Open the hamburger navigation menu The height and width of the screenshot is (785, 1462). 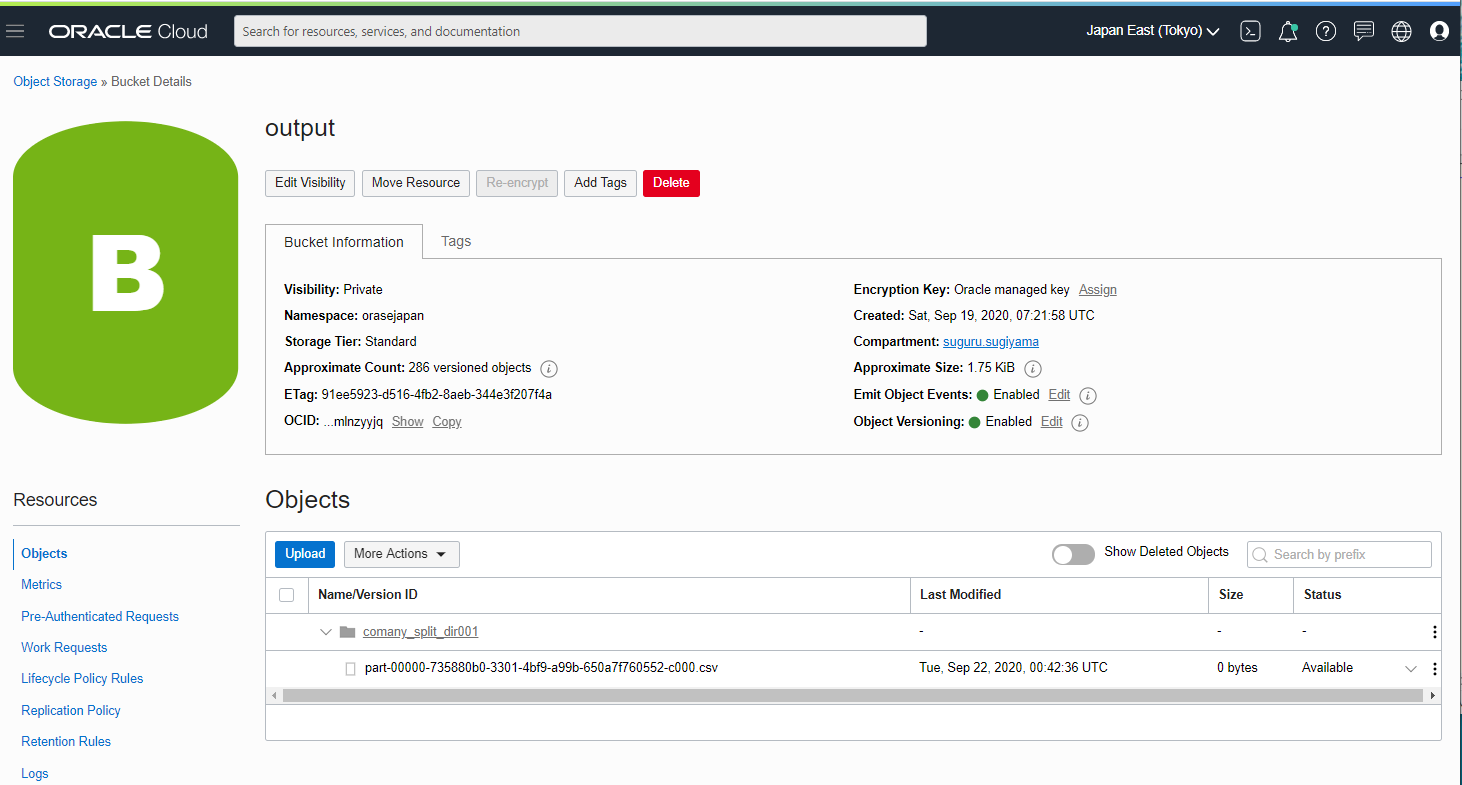pos(15,31)
